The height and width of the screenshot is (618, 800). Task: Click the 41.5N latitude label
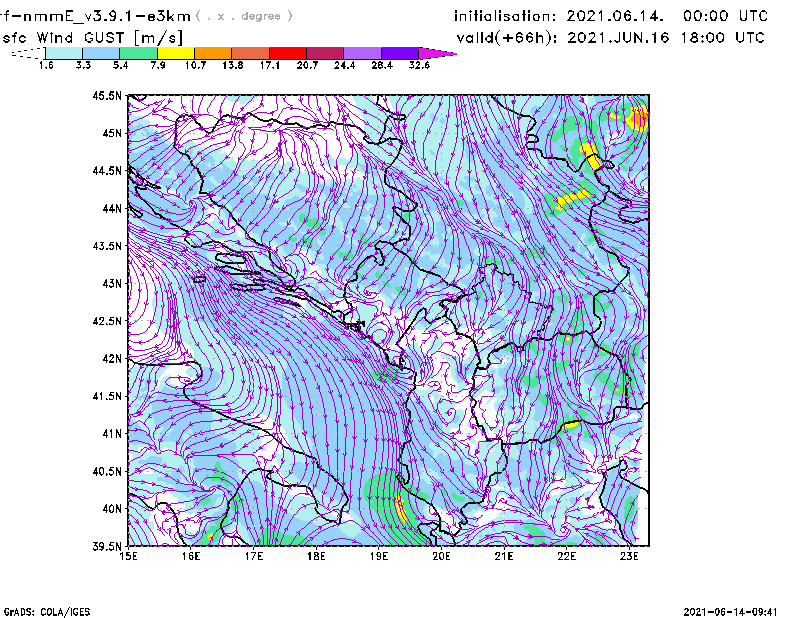107,396
